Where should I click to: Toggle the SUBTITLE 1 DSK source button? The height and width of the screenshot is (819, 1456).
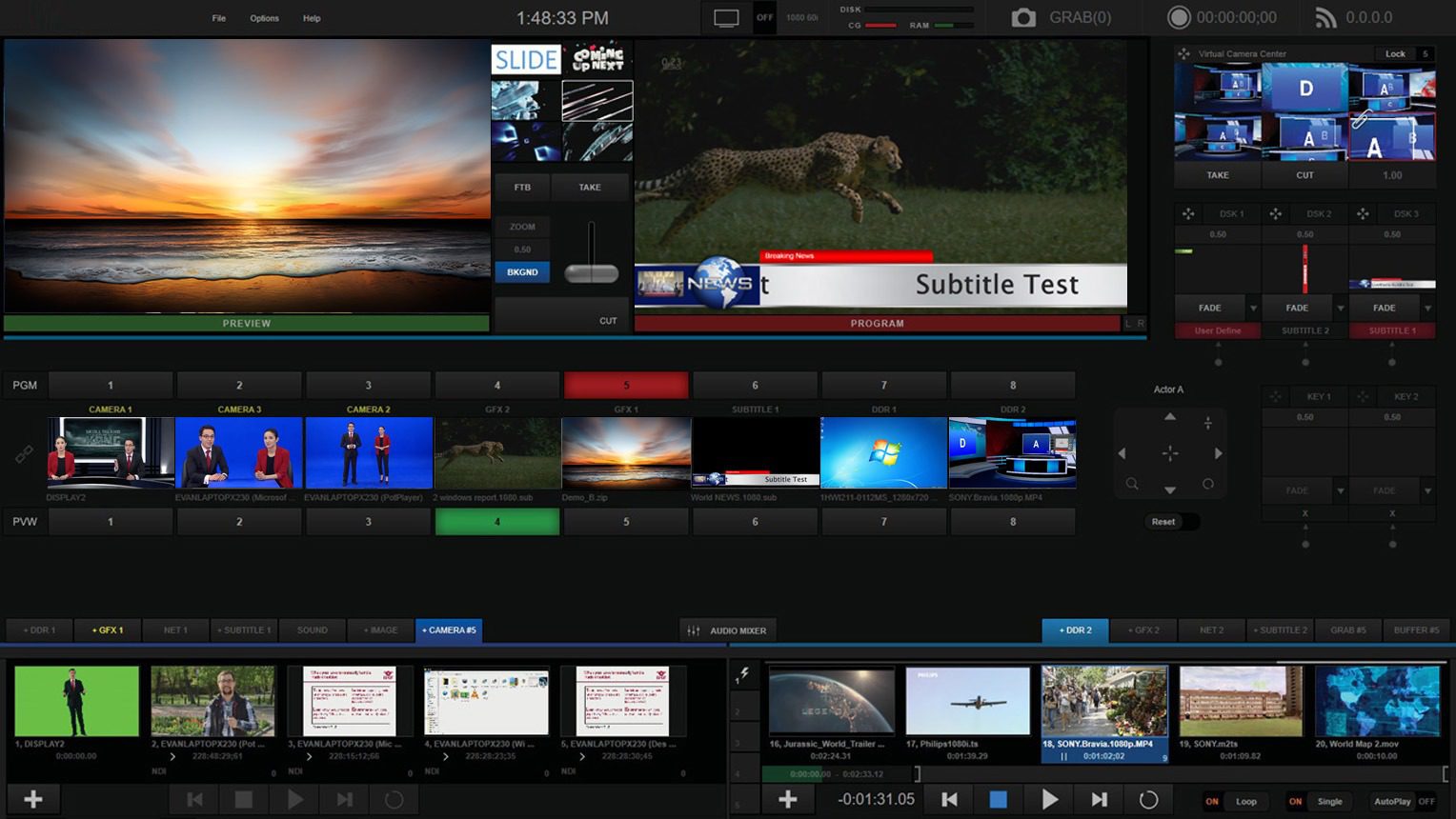coord(1392,330)
